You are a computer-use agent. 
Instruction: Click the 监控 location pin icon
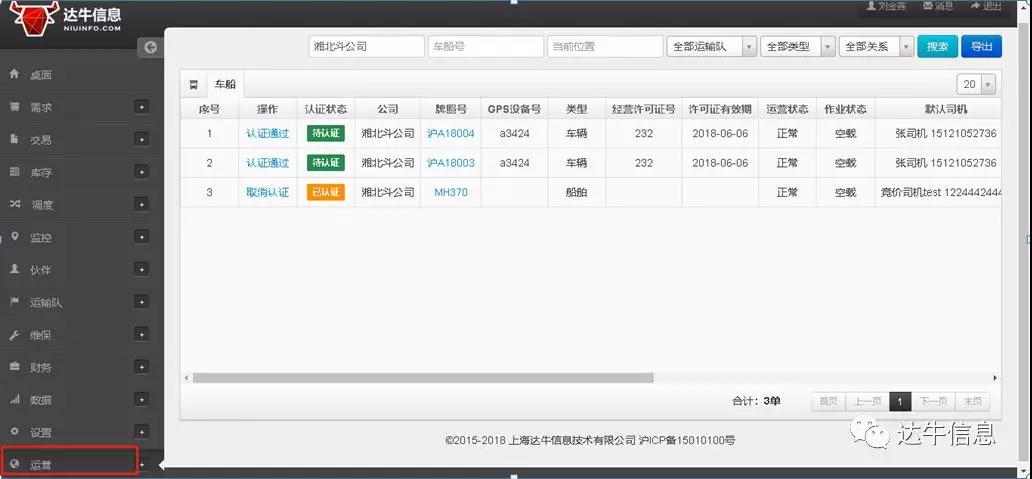click(14, 237)
